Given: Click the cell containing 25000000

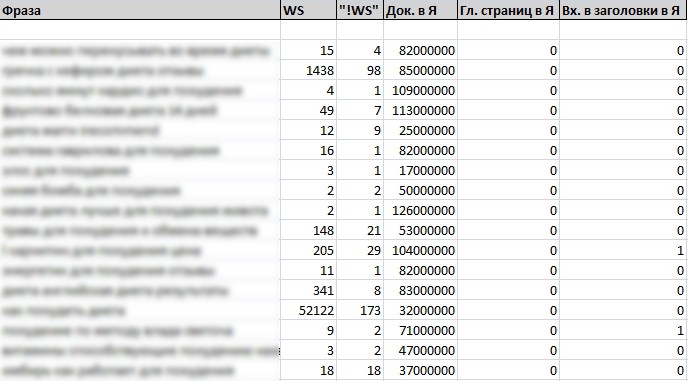Looking at the screenshot, I should click(x=420, y=130).
